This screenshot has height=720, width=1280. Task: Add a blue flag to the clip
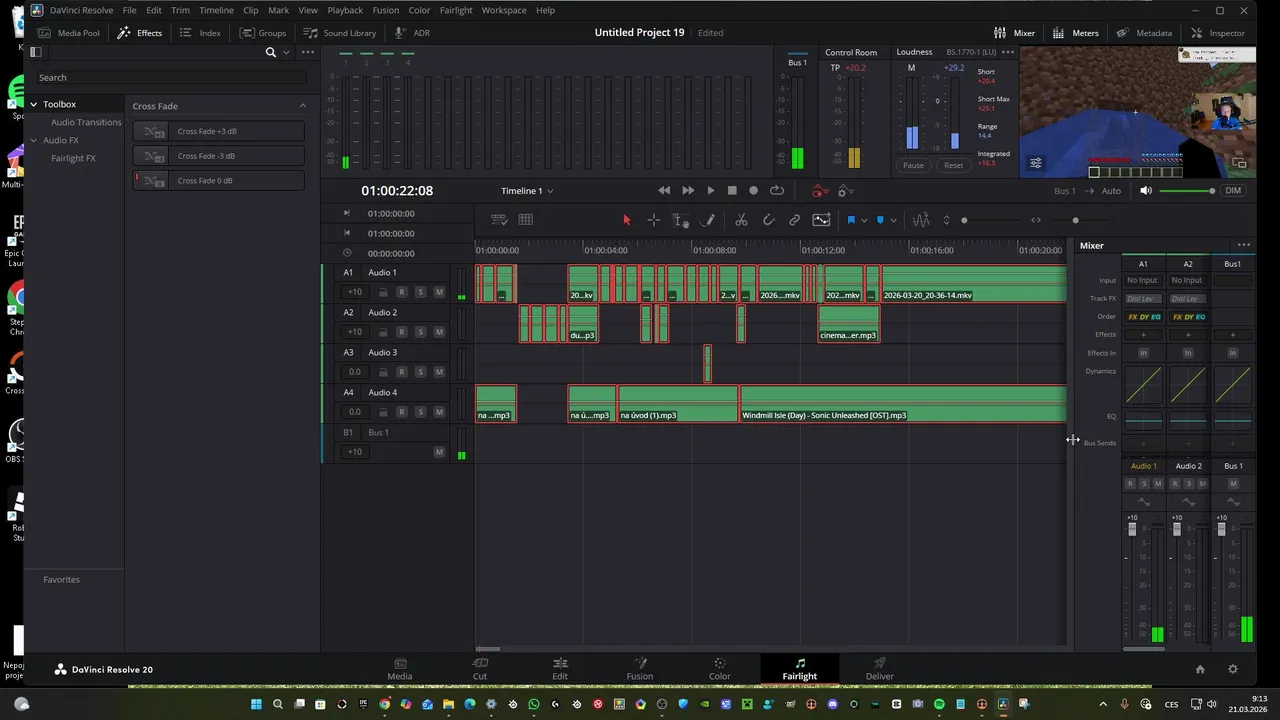[x=851, y=220]
